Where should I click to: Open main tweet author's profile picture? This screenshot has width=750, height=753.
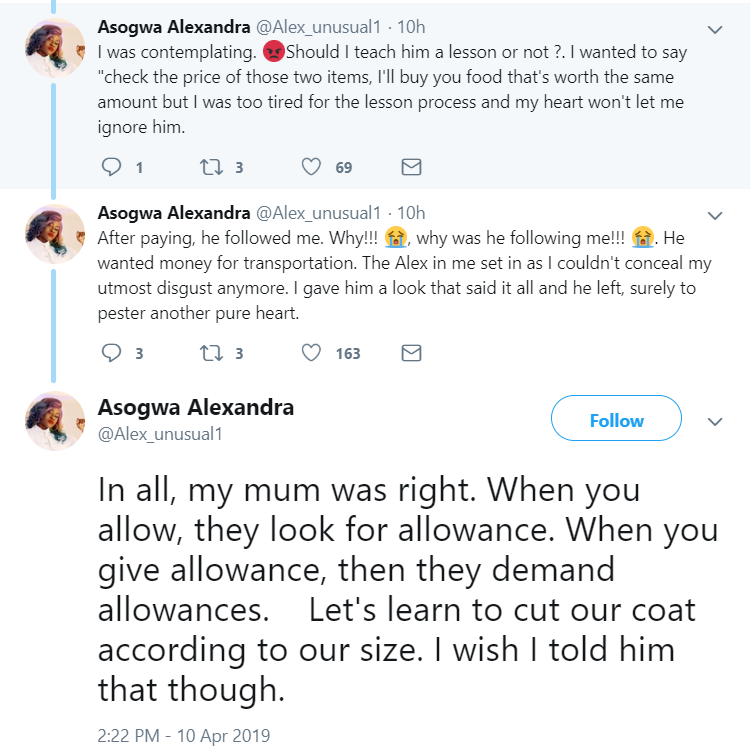click(54, 420)
